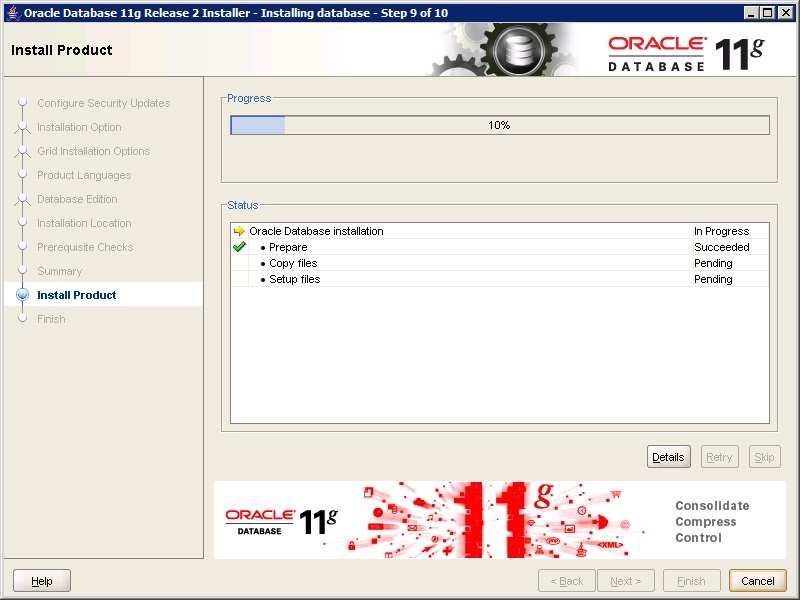
Task: Click the Skip button
Action: click(764, 457)
